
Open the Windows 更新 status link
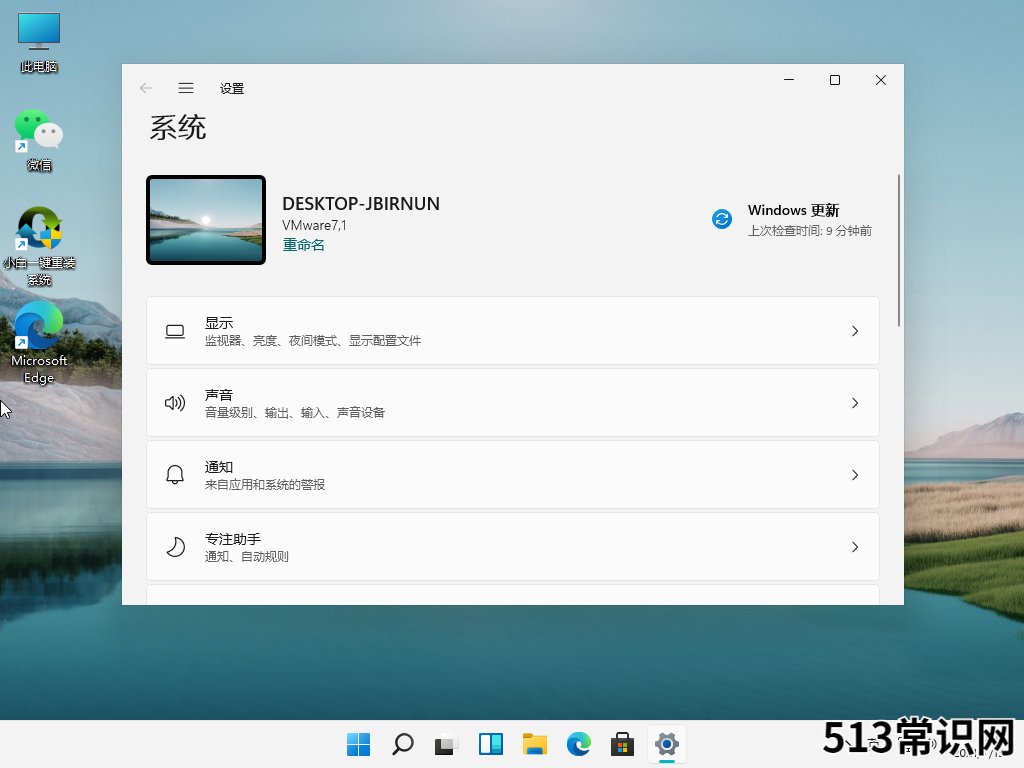(x=793, y=211)
